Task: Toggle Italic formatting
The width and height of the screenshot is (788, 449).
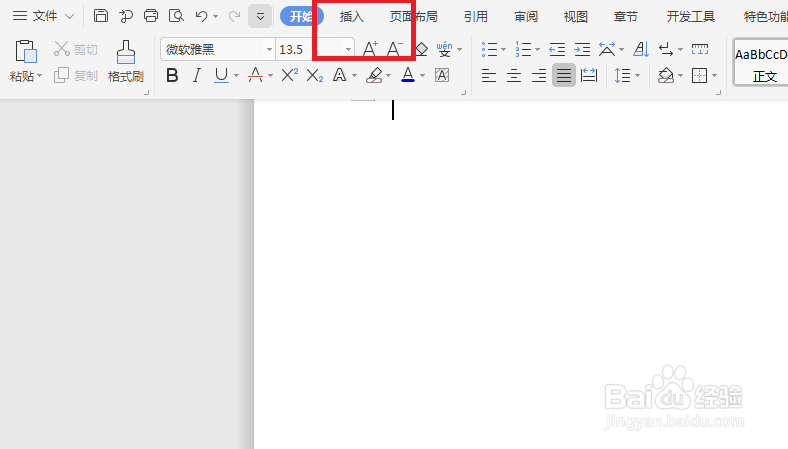Action: (x=196, y=75)
